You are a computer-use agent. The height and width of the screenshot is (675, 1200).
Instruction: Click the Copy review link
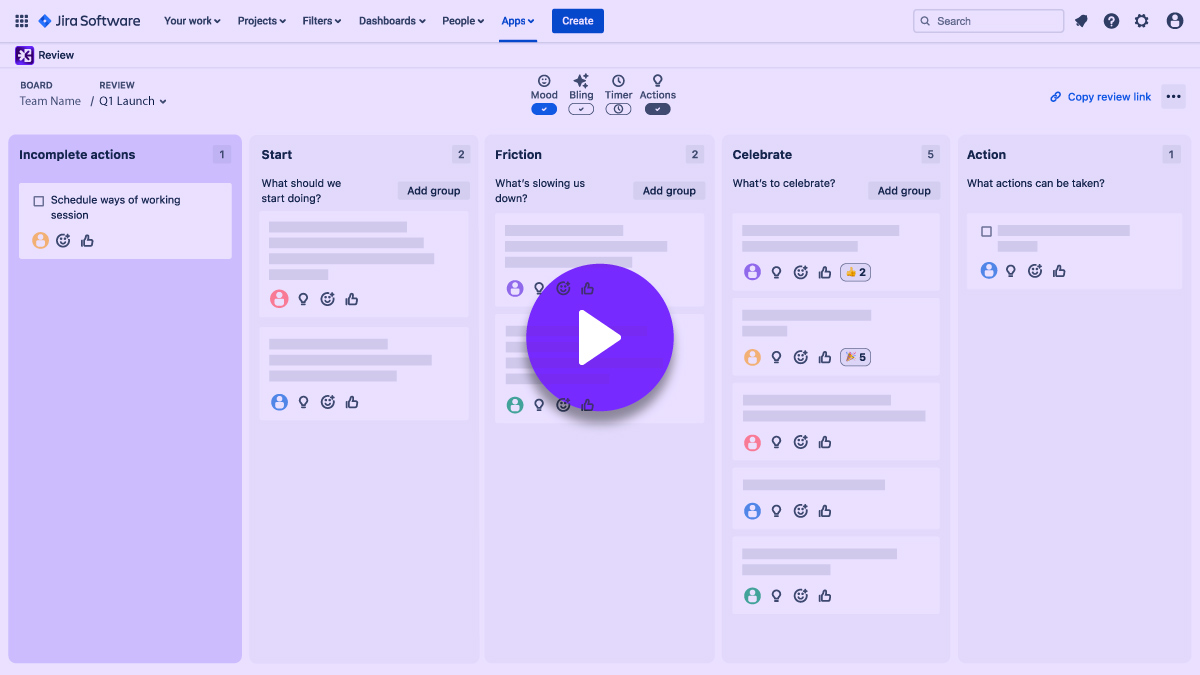(x=1100, y=96)
